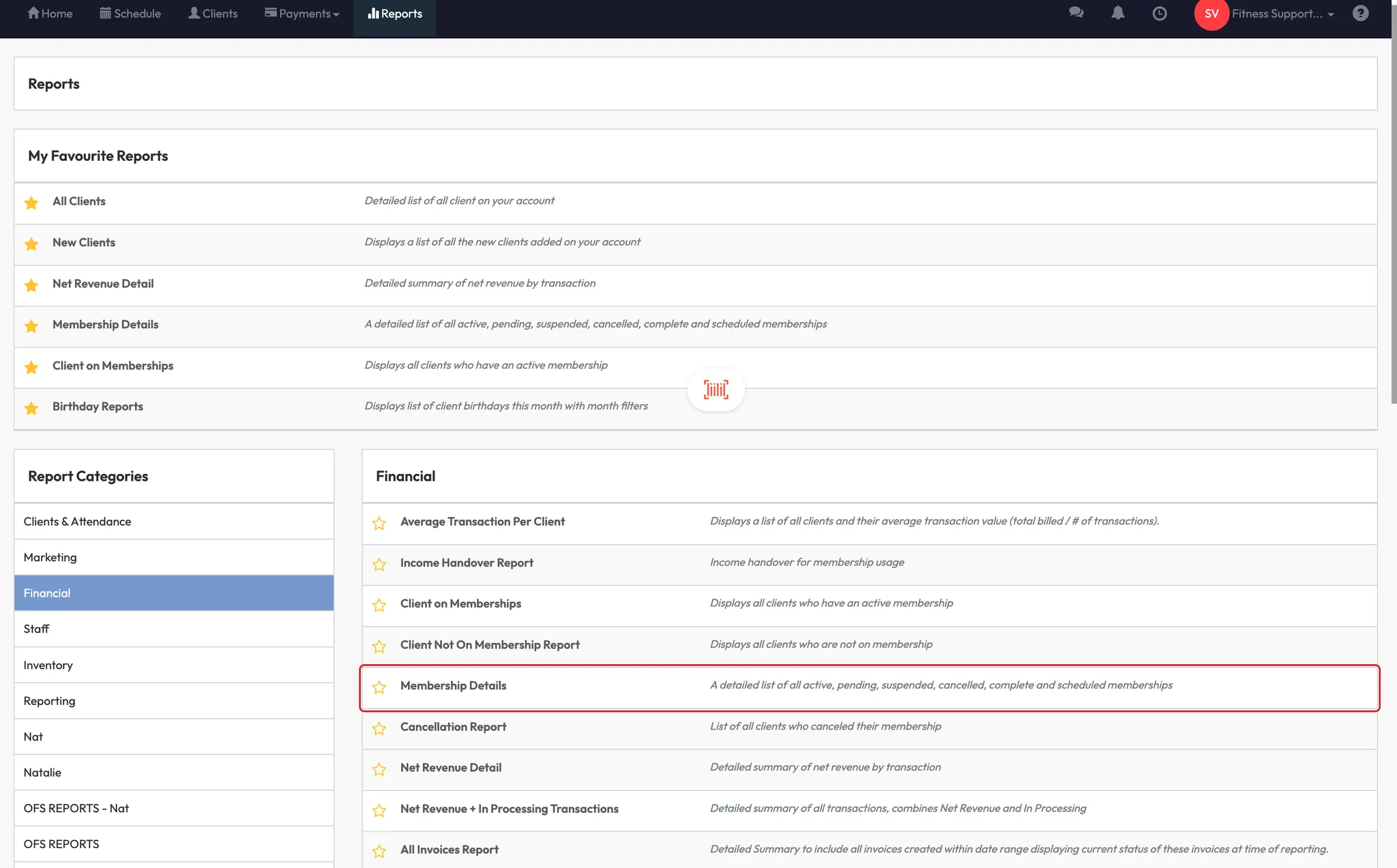Open the clock history icon
The width and height of the screenshot is (1397, 868).
(x=1159, y=14)
